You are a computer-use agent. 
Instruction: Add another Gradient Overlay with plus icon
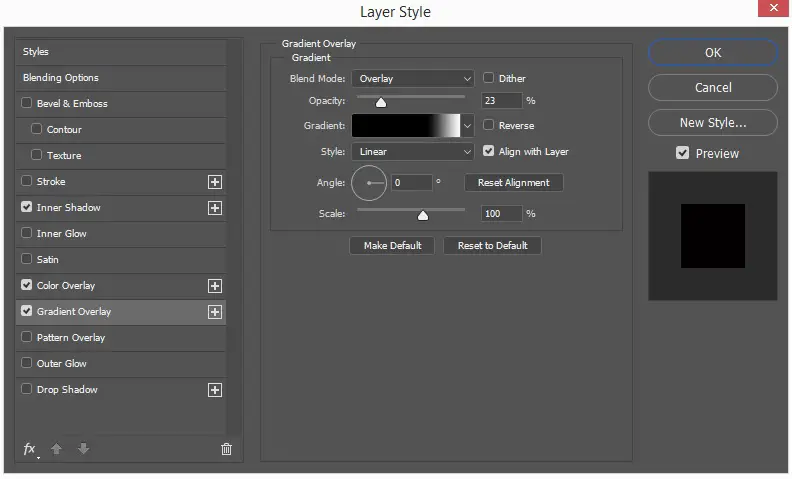pyautogui.click(x=215, y=312)
